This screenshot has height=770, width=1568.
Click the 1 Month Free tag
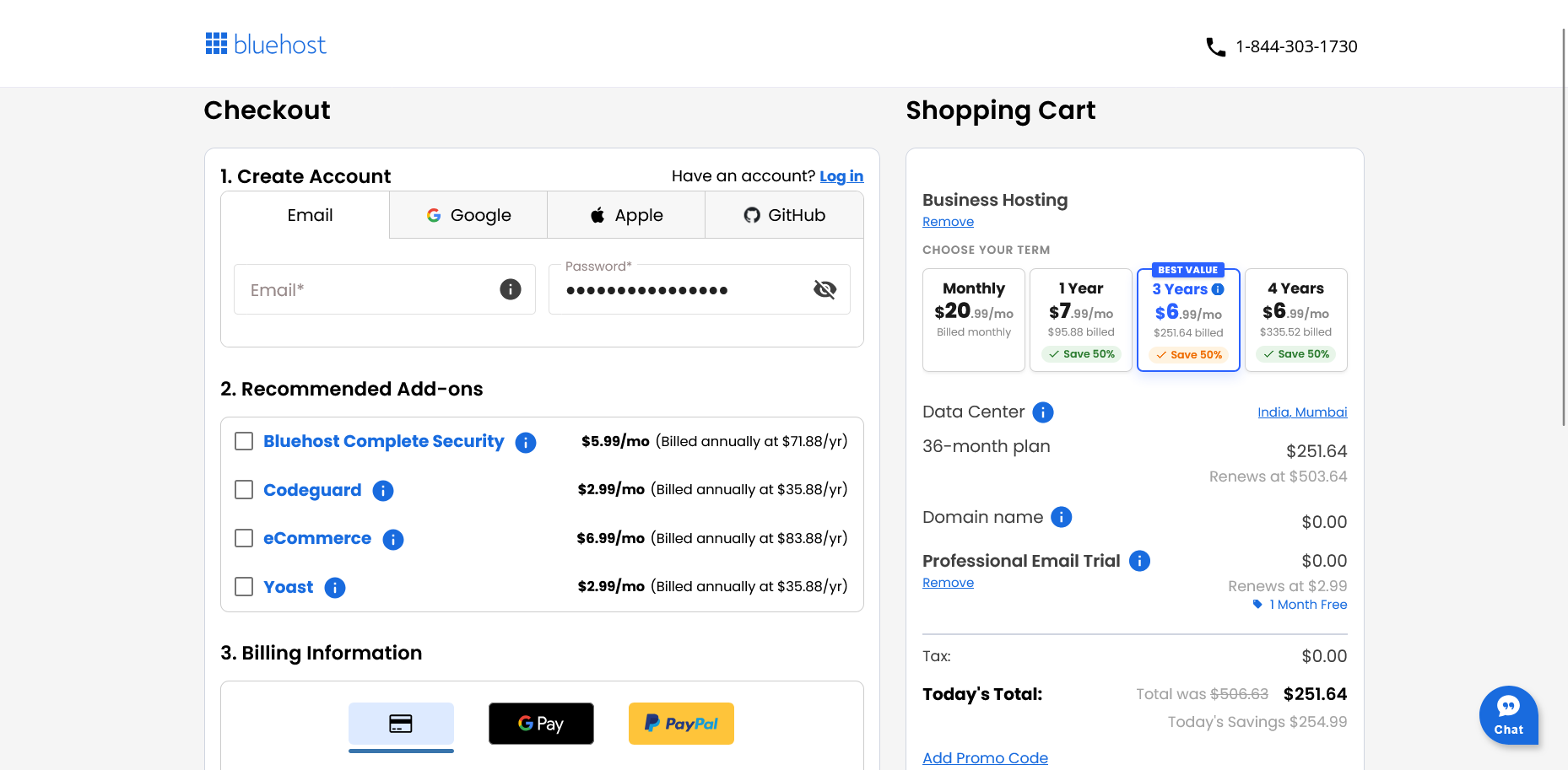pos(1300,605)
